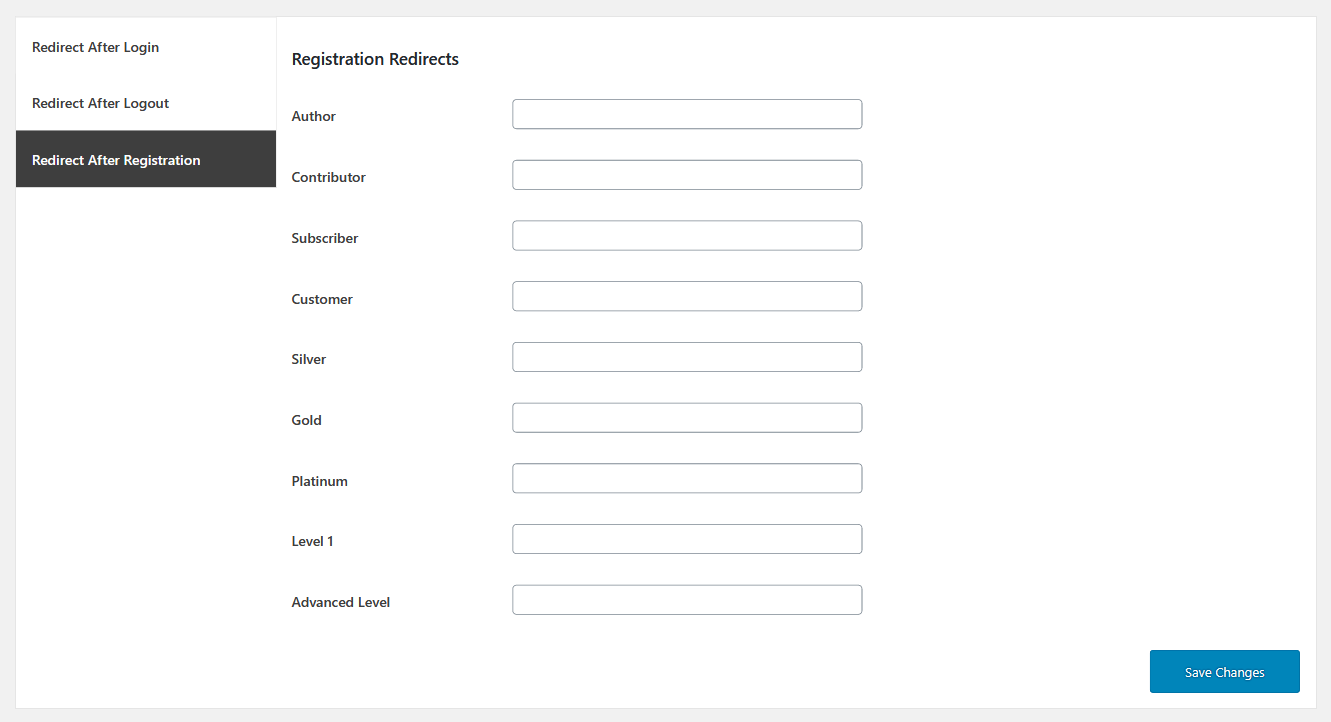Click the Subscriber field label
The height and width of the screenshot is (722, 1331).
pos(324,239)
